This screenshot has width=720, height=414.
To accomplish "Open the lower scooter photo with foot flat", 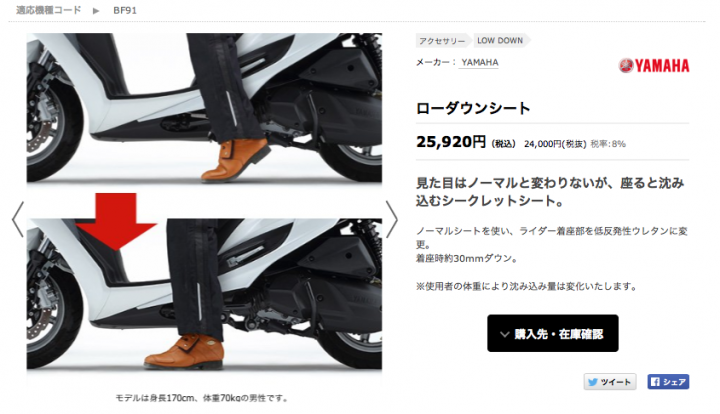I will (x=204, y=294).
